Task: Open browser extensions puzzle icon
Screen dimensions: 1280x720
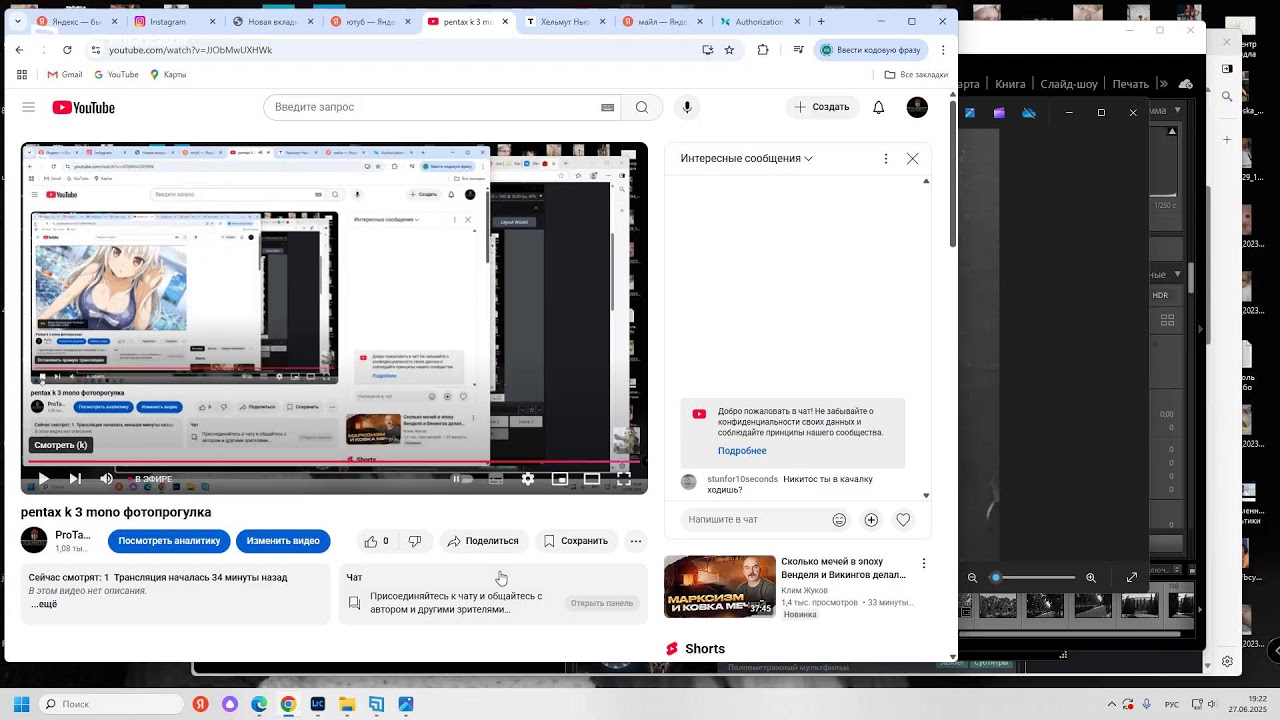Action: click(x=763, y=49)
